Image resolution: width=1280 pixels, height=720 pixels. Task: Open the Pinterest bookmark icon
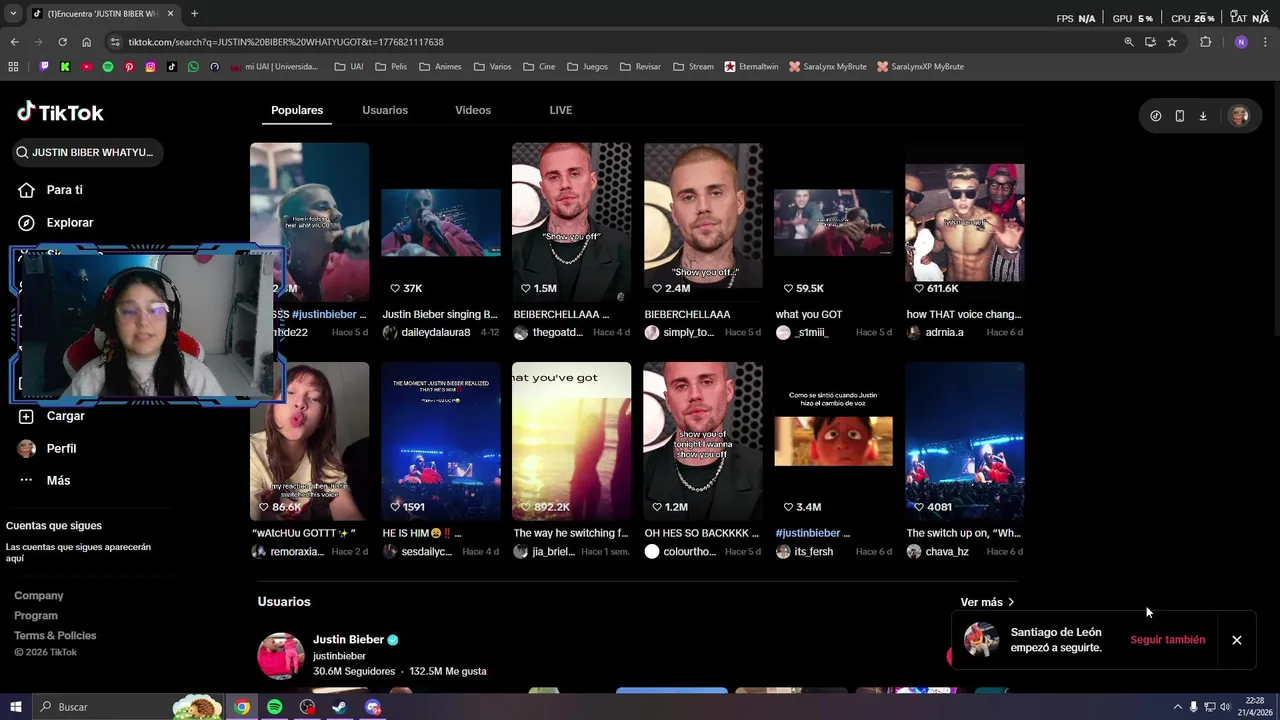(x=129, y=67)
